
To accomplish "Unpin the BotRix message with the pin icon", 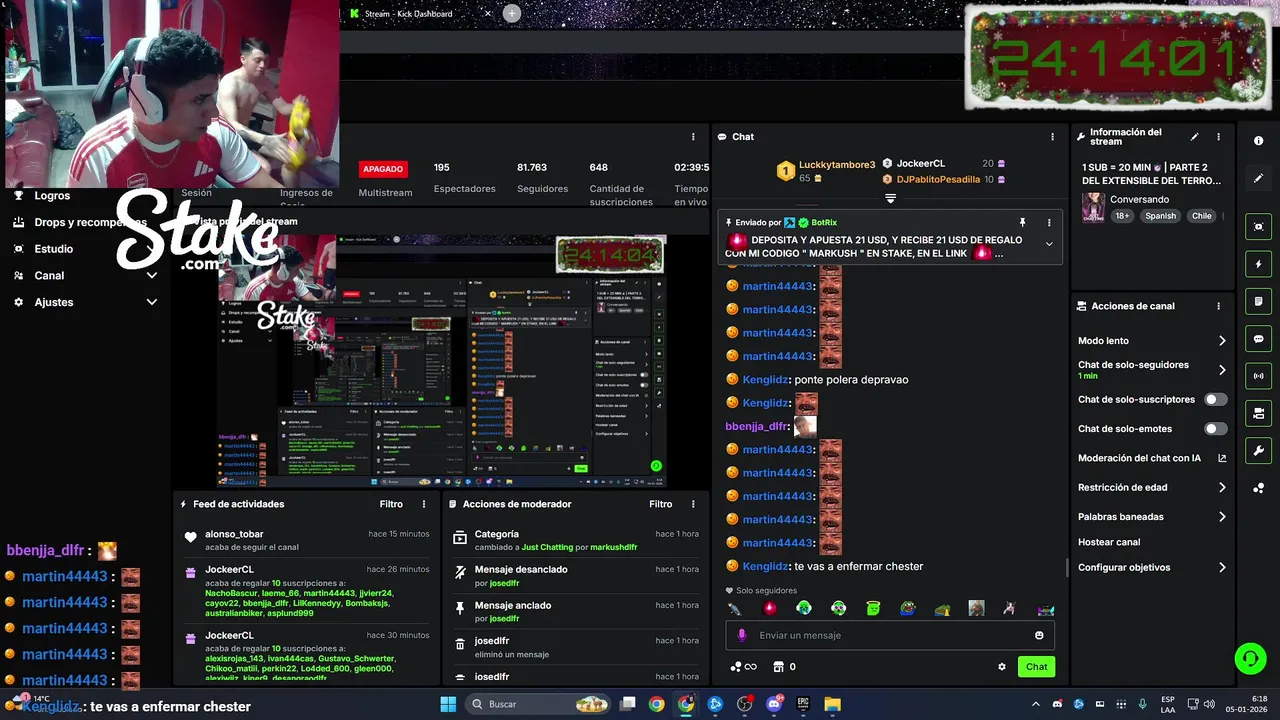I will (x=1022, y=222).
